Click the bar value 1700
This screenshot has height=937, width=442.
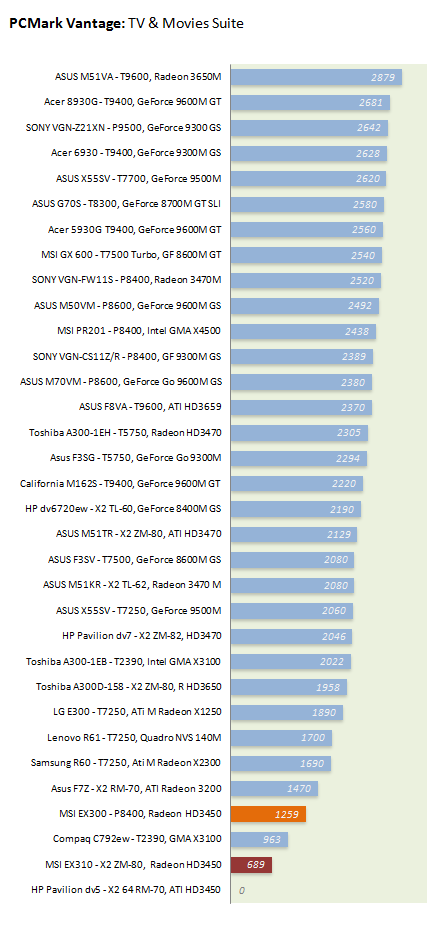click(313, 739)
